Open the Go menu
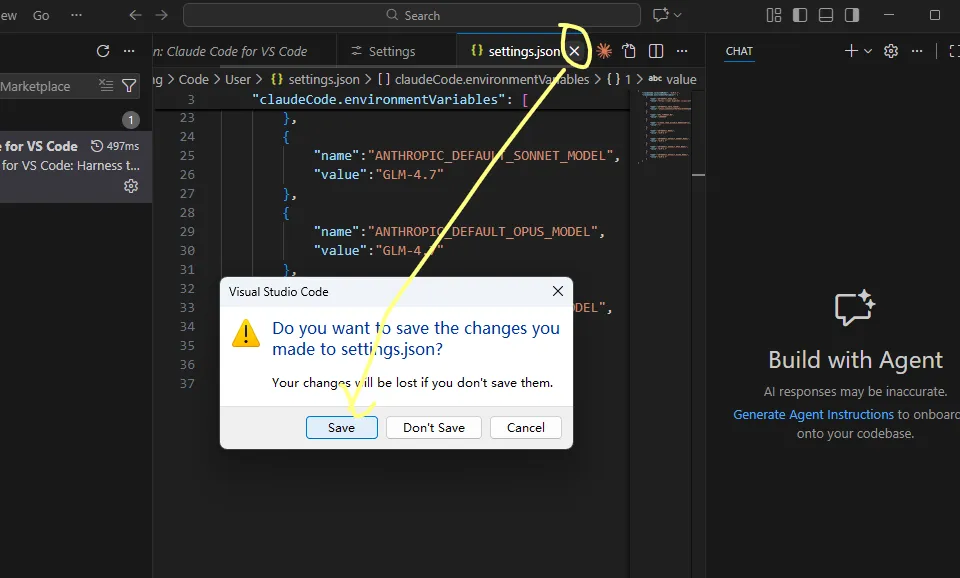 [41, 15]
